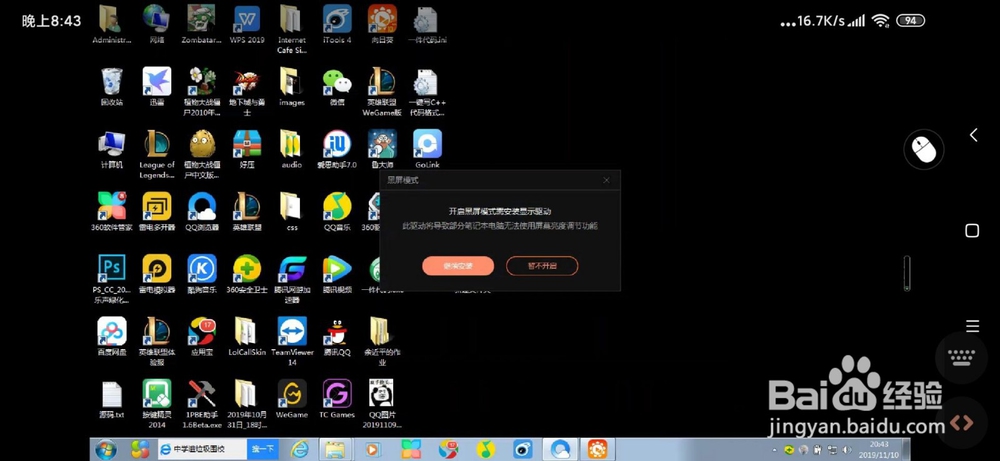The image size is (1000, 461).
Task: Launch 酷狗音乐 shortcut
Action: (202, 274)
